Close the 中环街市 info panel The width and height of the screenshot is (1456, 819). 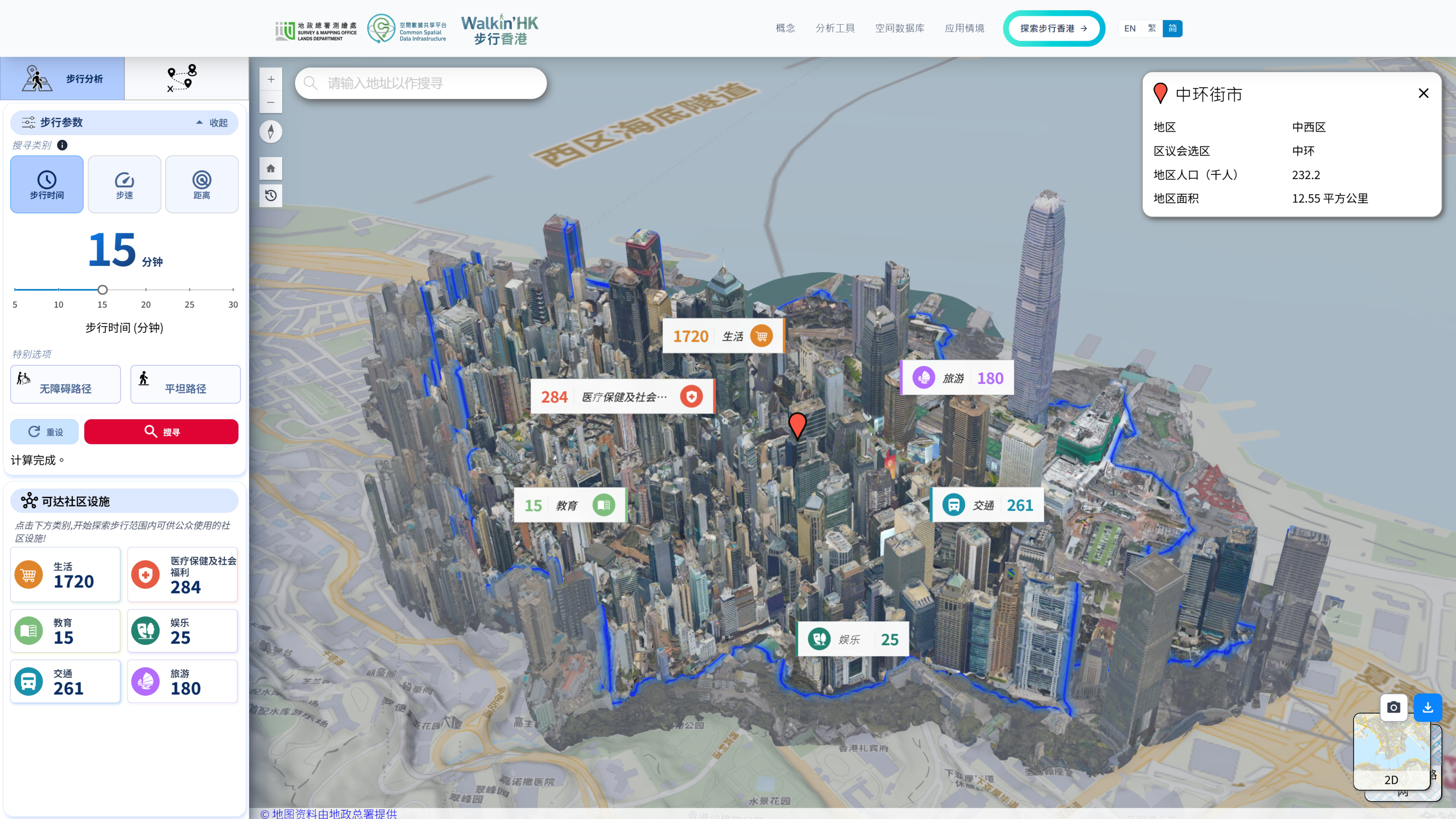tap(1423, 93)
